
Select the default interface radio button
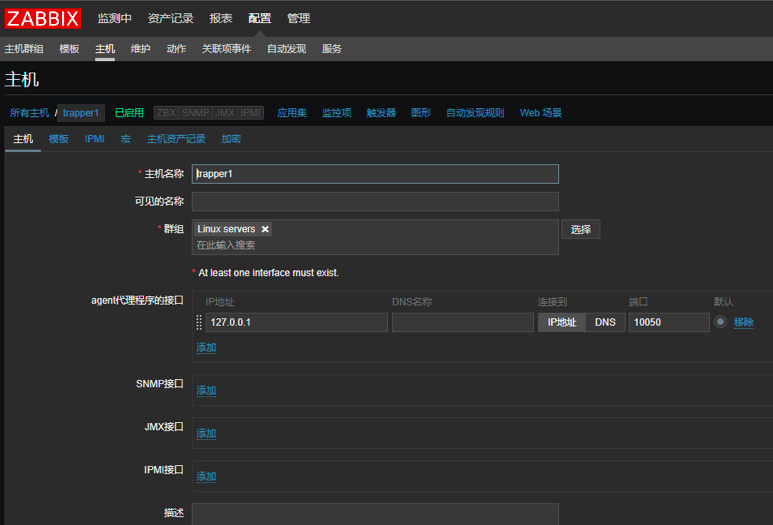click(720, 322)
